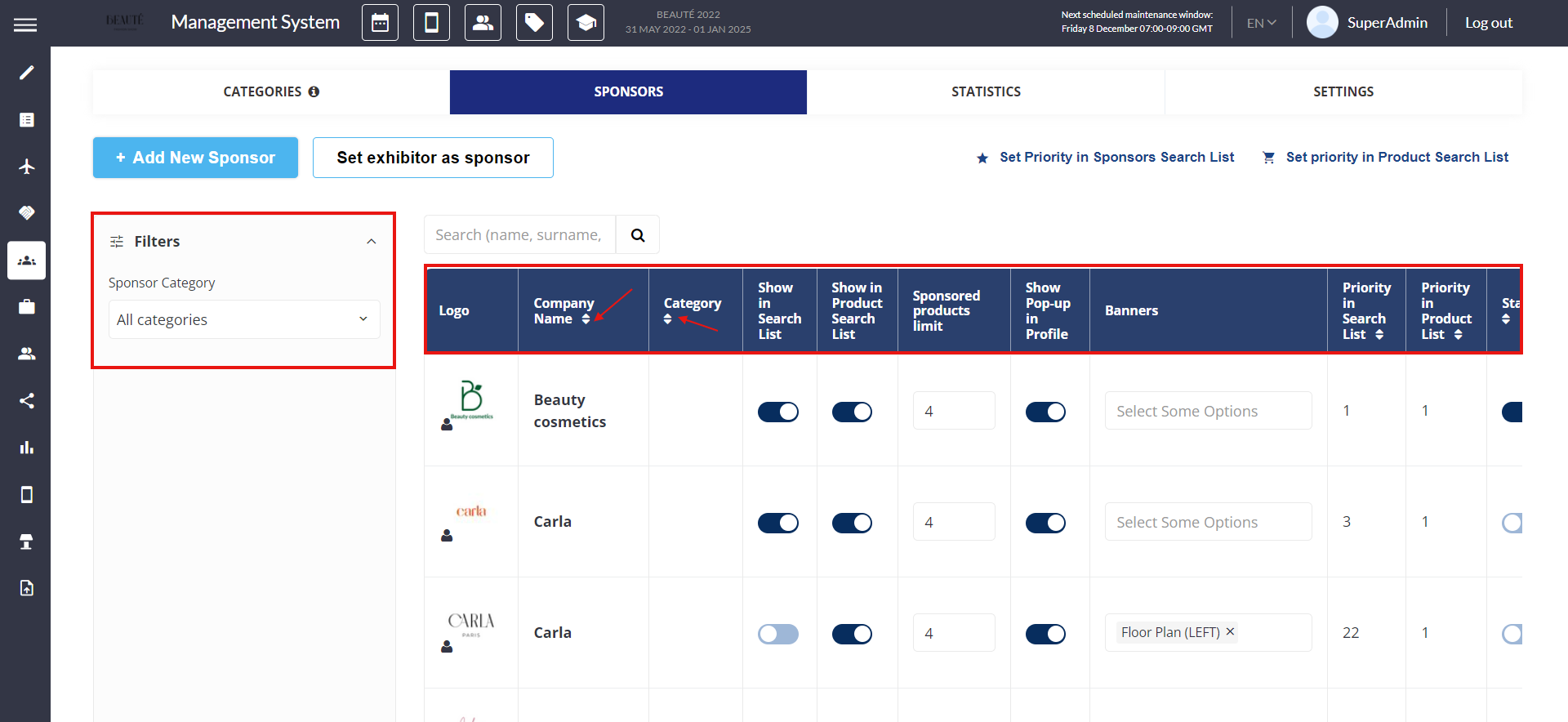
Task: Open Set priority in Product Search List
Action: pos(1386,157)
